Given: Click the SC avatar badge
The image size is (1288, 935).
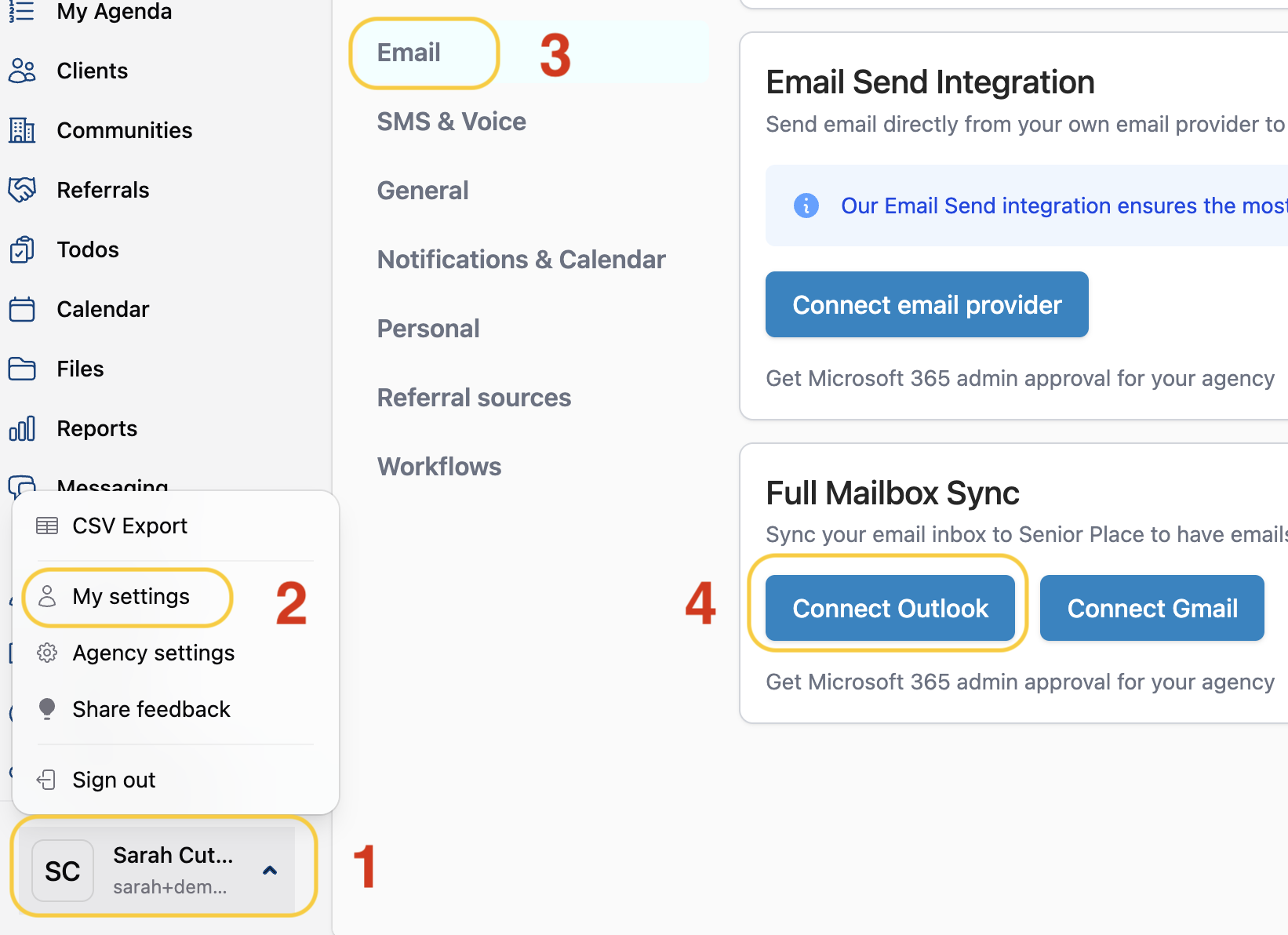Looking at the screenshot, I should (x=63, y=871).
